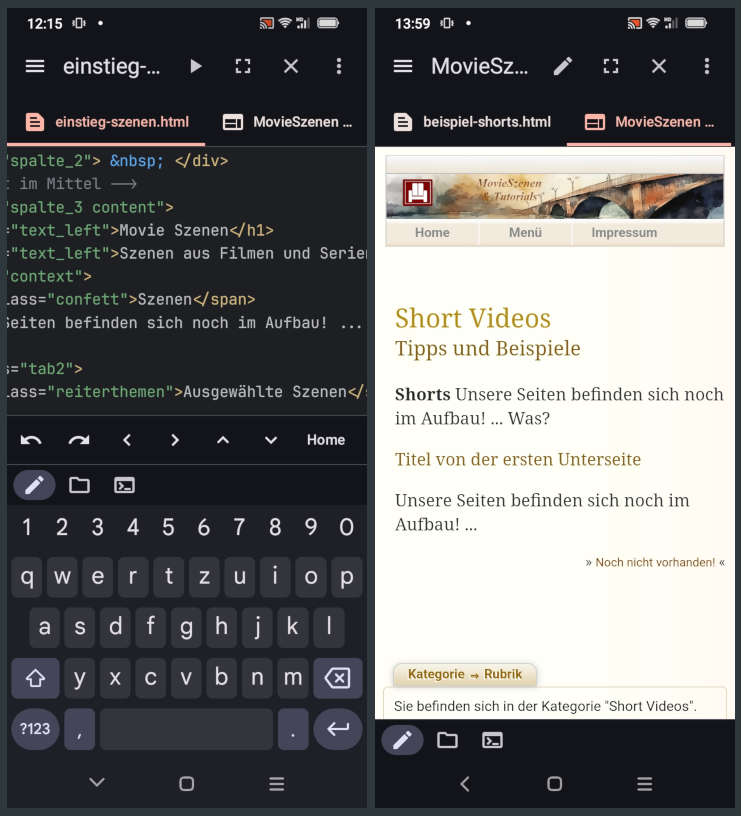The width and height of the screenshot is (741, 816).
Task: Switch keyboard to ?123 symbols
Action: (x=35, y=729)
